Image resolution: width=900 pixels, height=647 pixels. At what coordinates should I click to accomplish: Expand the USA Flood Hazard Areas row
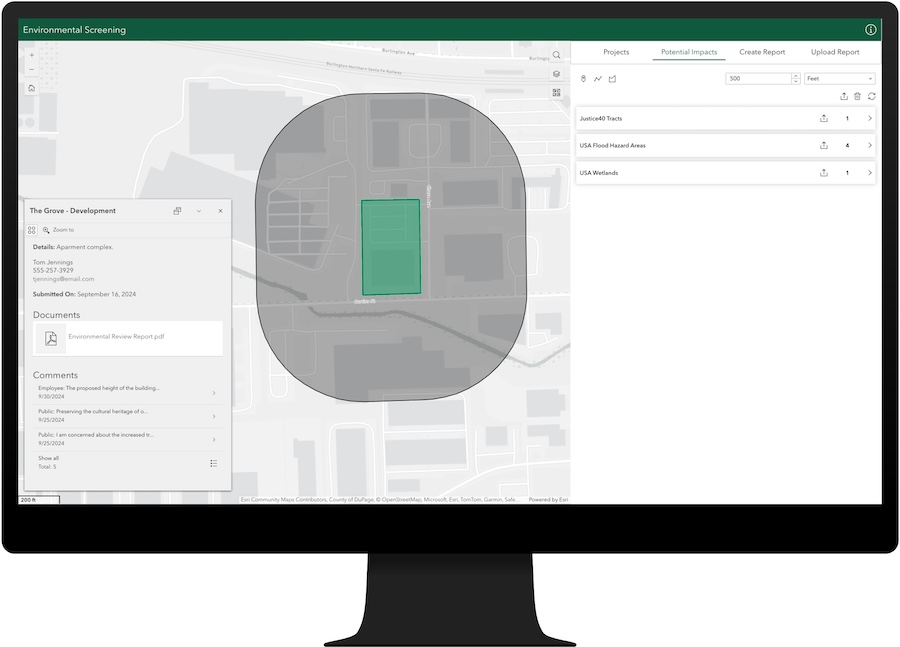click(x=870, y=145)
